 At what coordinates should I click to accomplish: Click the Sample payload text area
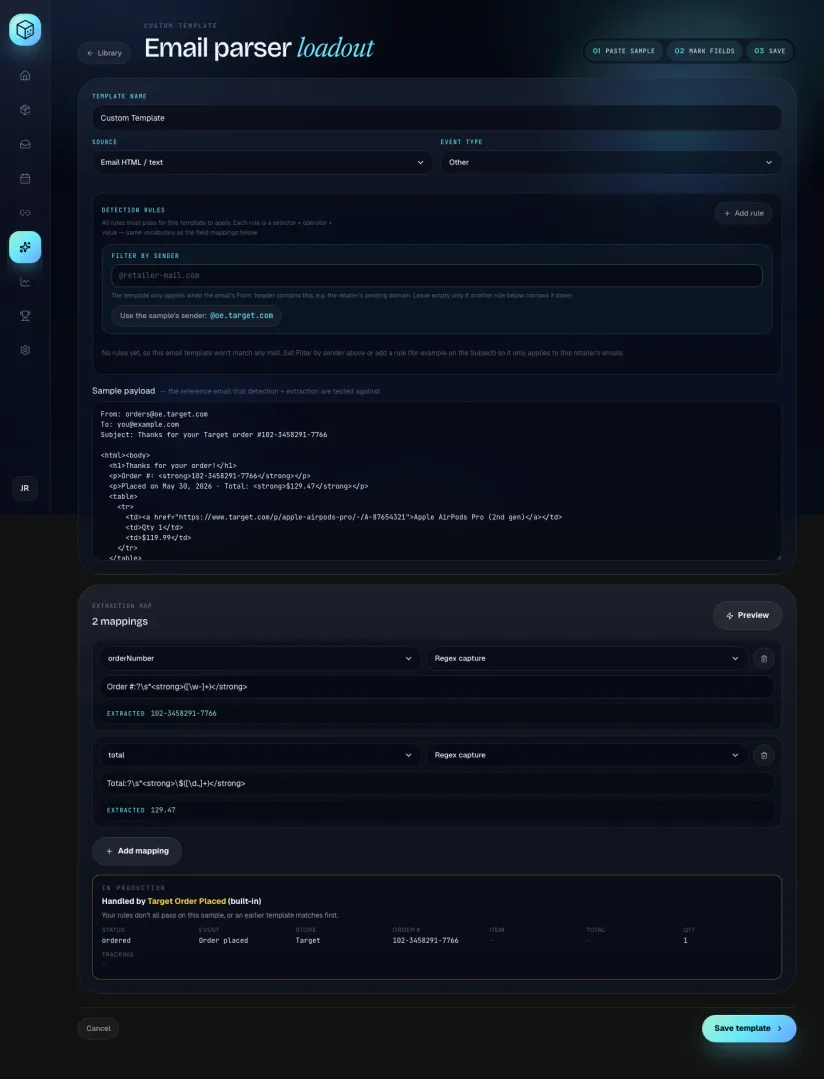[436, 481]
